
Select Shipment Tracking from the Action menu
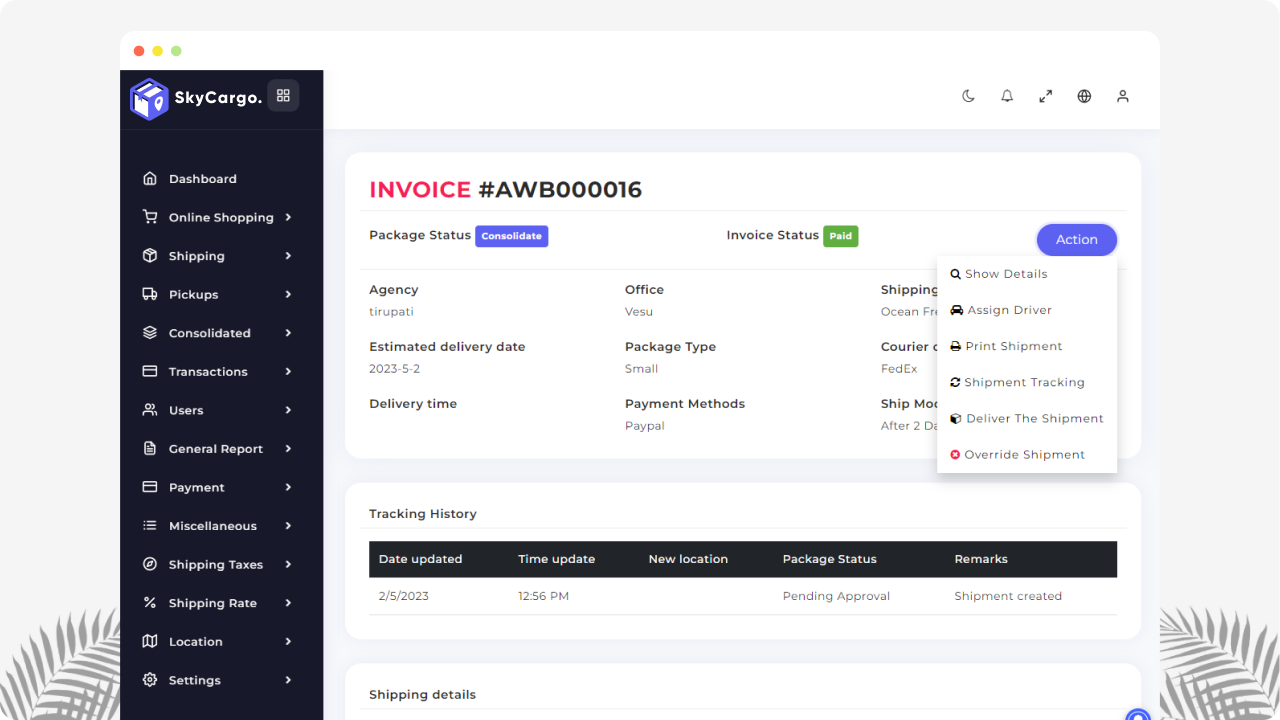point(1025,382)
